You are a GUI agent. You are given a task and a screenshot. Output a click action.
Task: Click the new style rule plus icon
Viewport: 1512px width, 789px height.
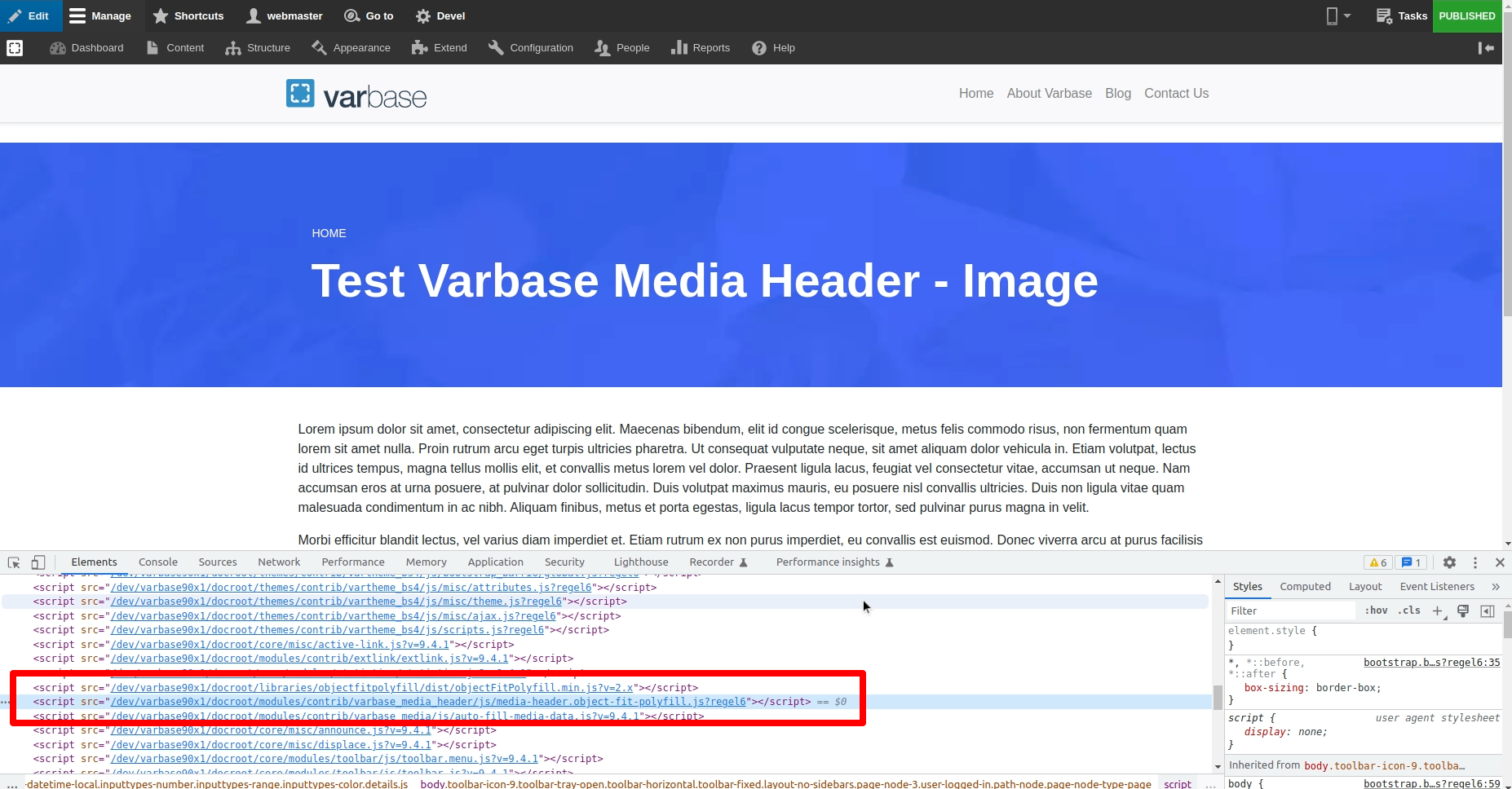point(1439,610)
